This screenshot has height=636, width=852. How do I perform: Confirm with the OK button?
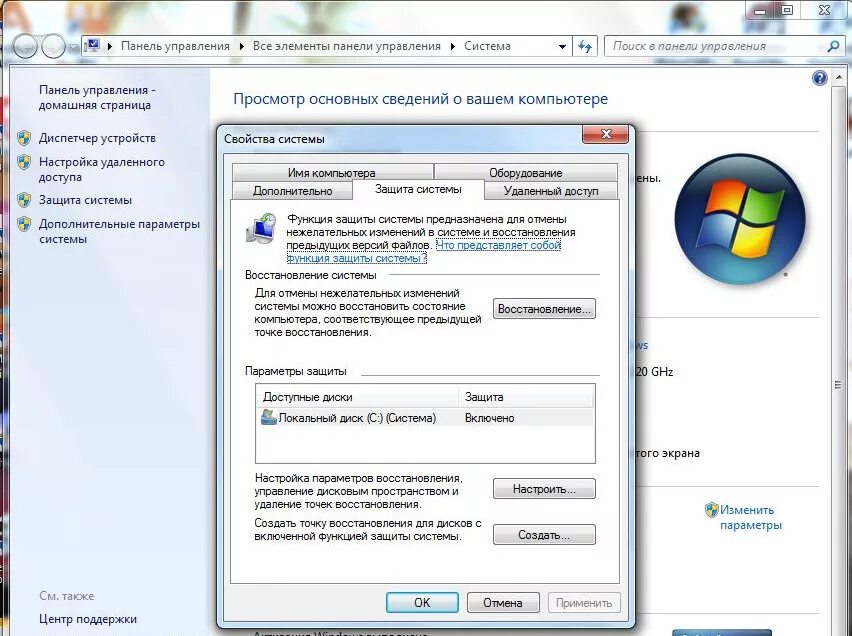(422, 602)
